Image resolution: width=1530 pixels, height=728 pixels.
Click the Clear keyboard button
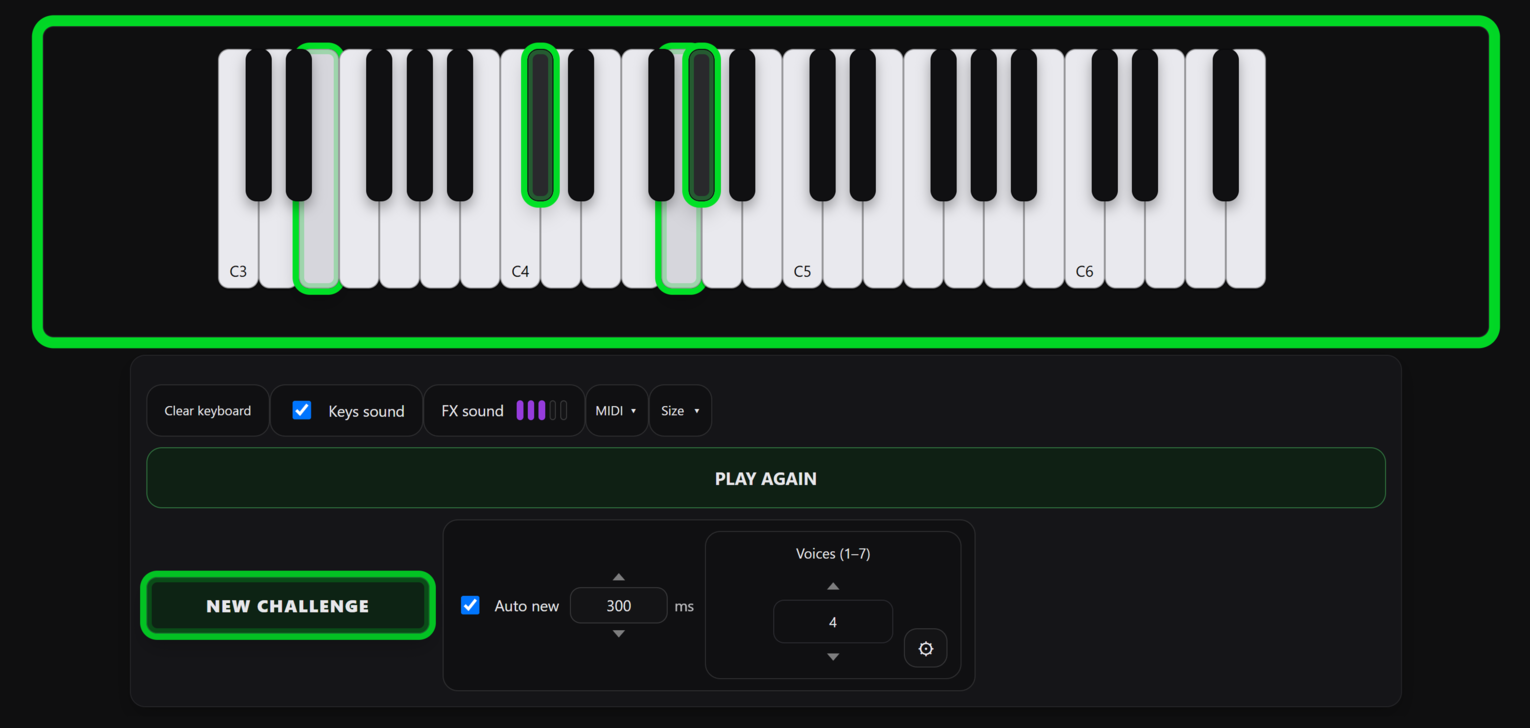click(x=208, y=411)
